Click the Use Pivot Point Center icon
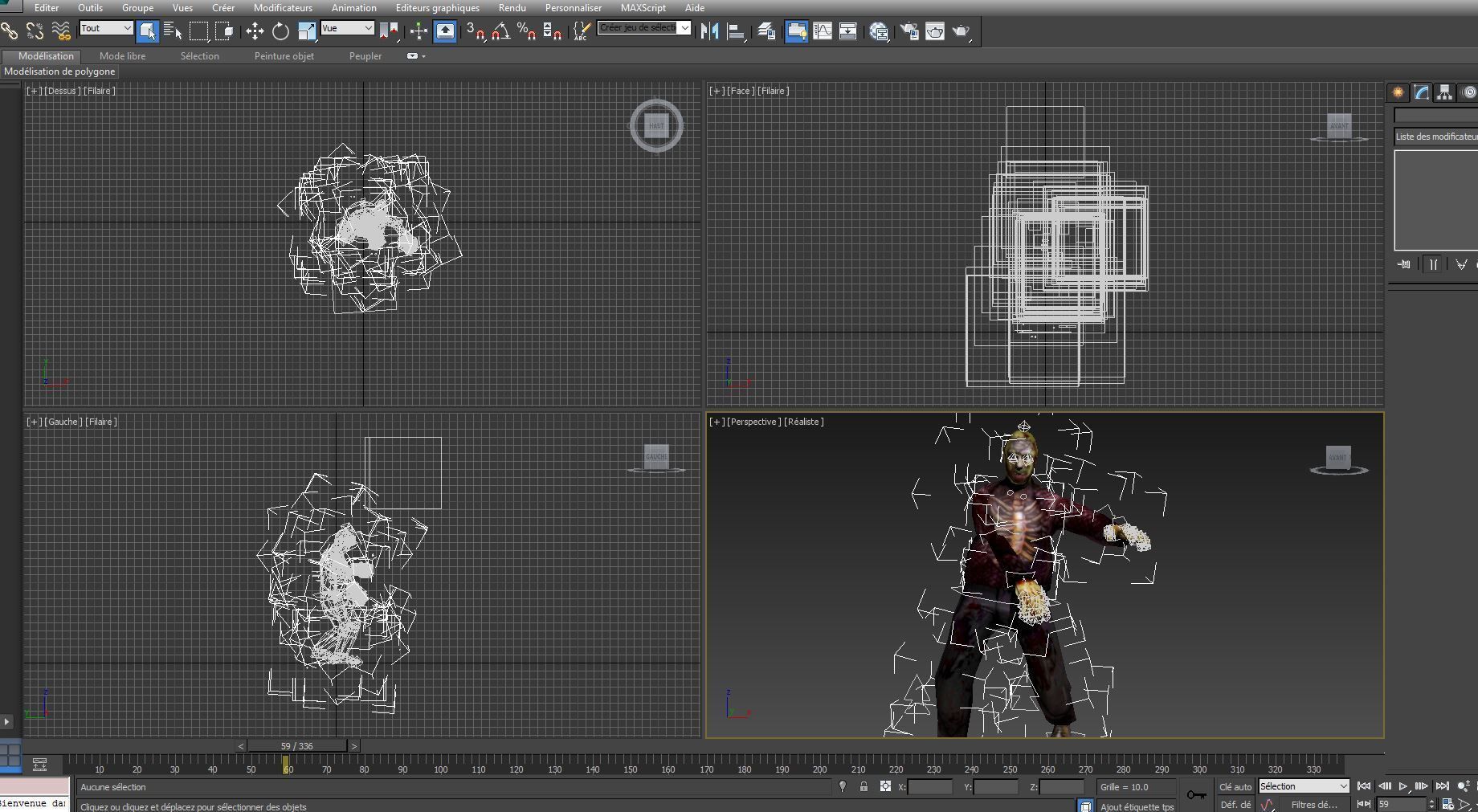Viewport: 1478px width, 812px height. click(390, 31)
